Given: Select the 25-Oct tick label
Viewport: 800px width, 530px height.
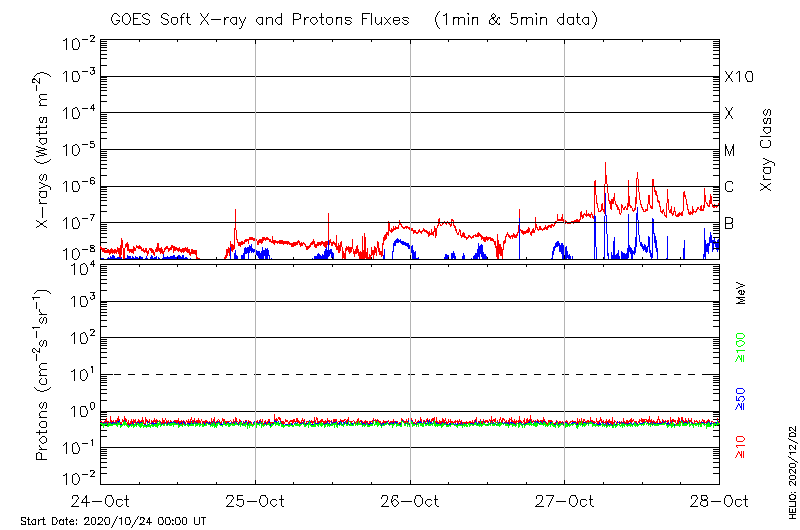Looking at the screenshot, I should (x=256, y=500).
